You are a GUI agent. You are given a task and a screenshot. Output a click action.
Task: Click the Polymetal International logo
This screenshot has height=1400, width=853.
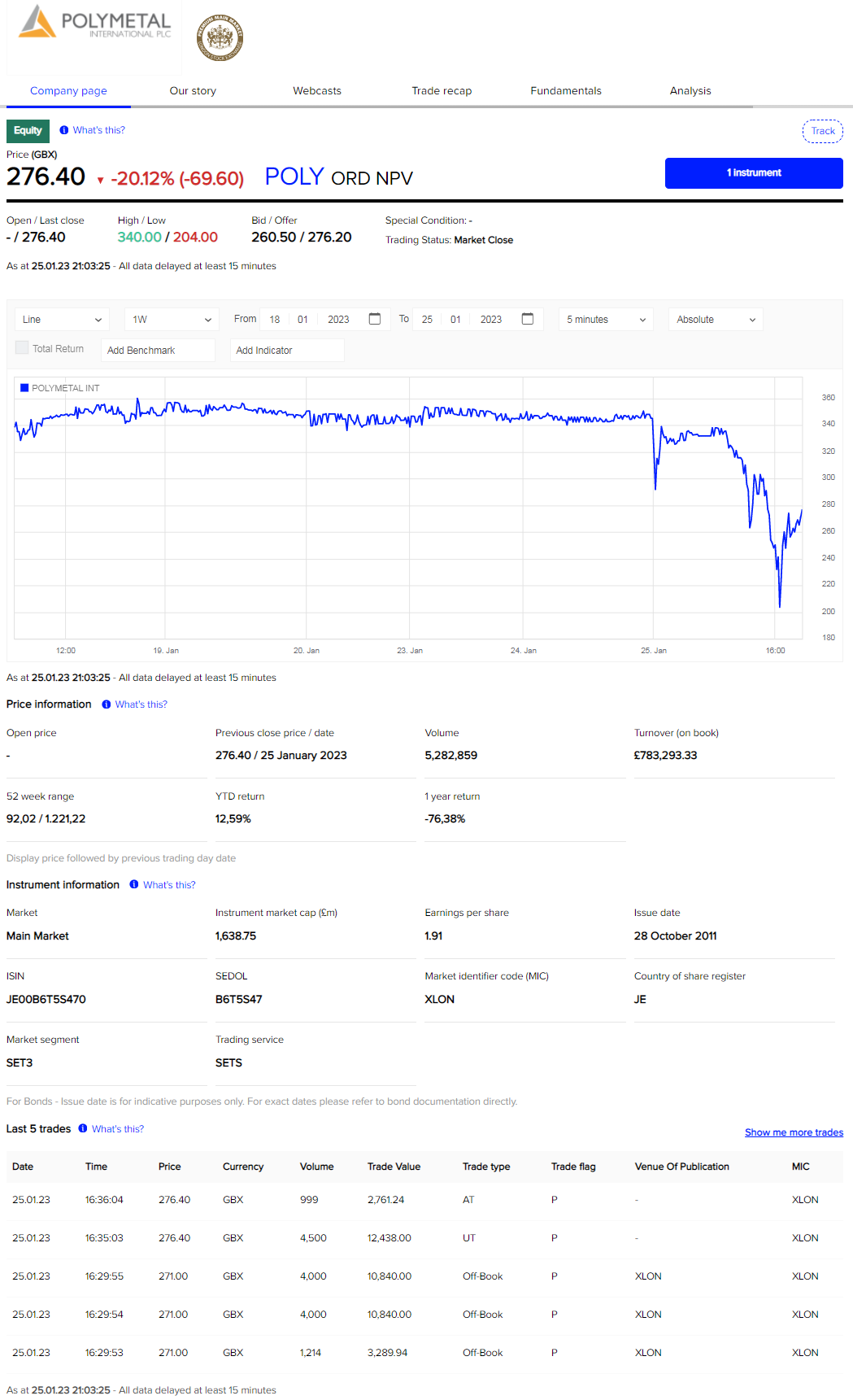(x=94, y=24)
